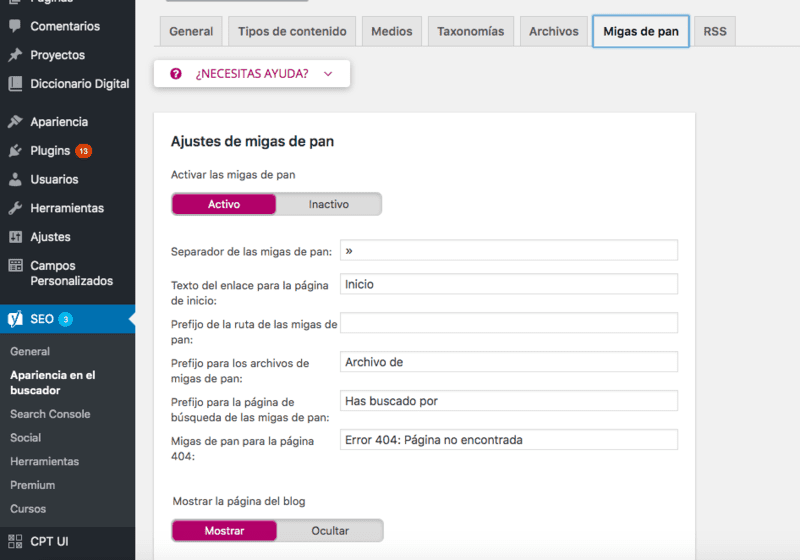Click the Comentarios speech bubble icon

(x=14, y=26)
